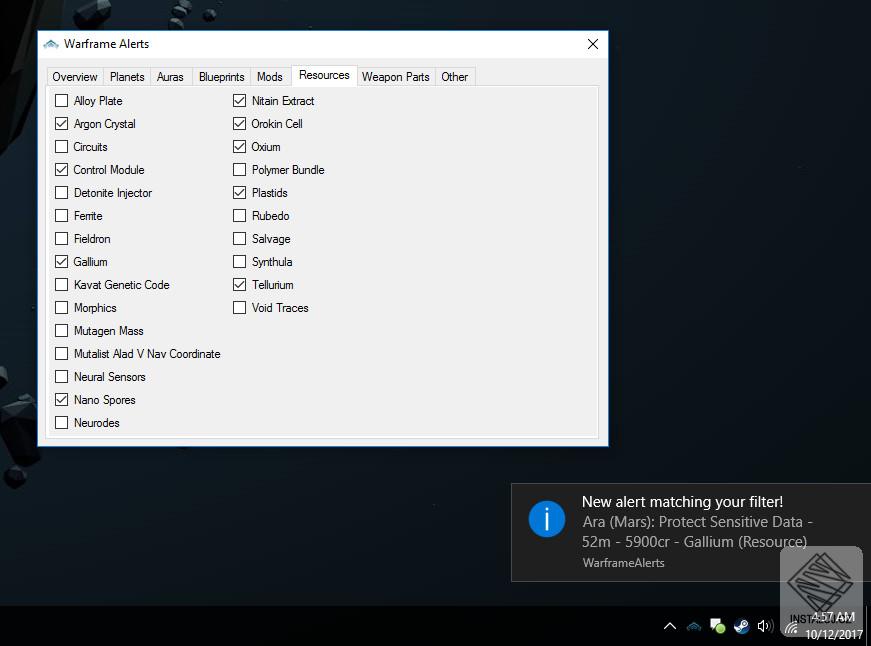Tick the Neurodes checkbox

point(62,423)
